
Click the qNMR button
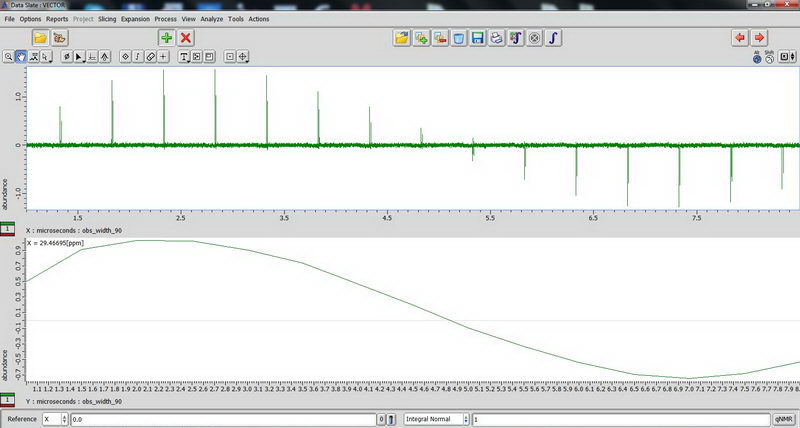click(785, 419)
